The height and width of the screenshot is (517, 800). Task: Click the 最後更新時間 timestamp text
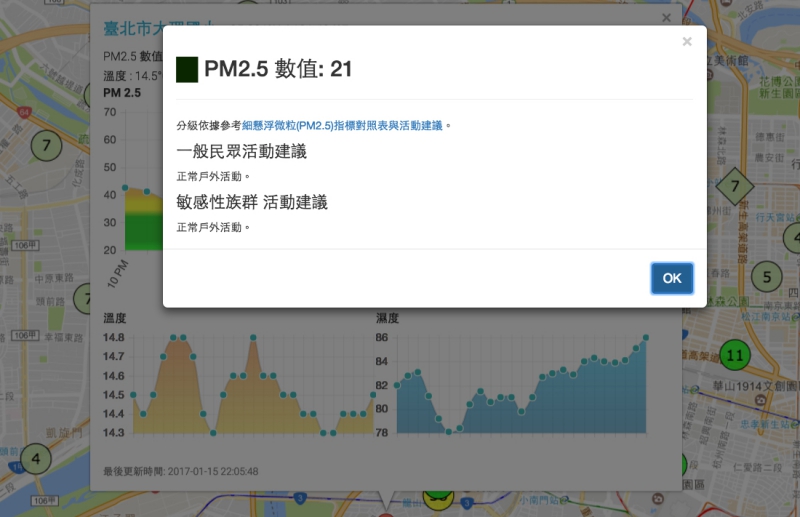point(181,470)
